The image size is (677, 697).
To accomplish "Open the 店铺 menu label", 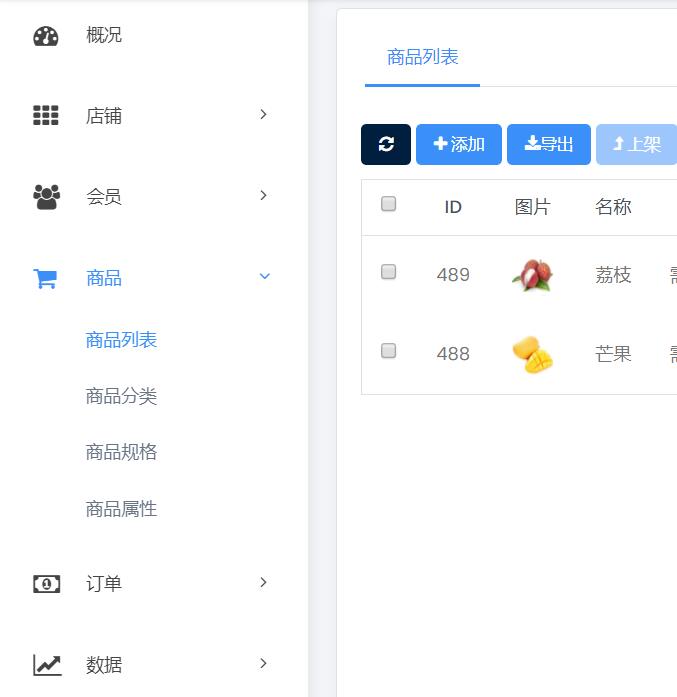I will pos(104,116).
